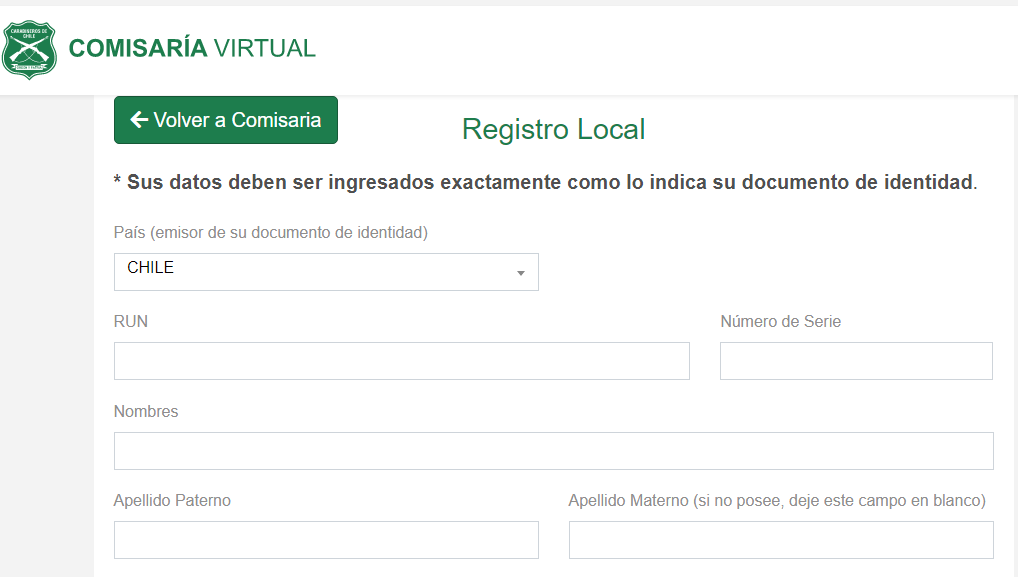Click the Carabineros de Chile shield logo
Viewport: 1018px width, 577px height.
pyautogui.click(x=29, y=49)
